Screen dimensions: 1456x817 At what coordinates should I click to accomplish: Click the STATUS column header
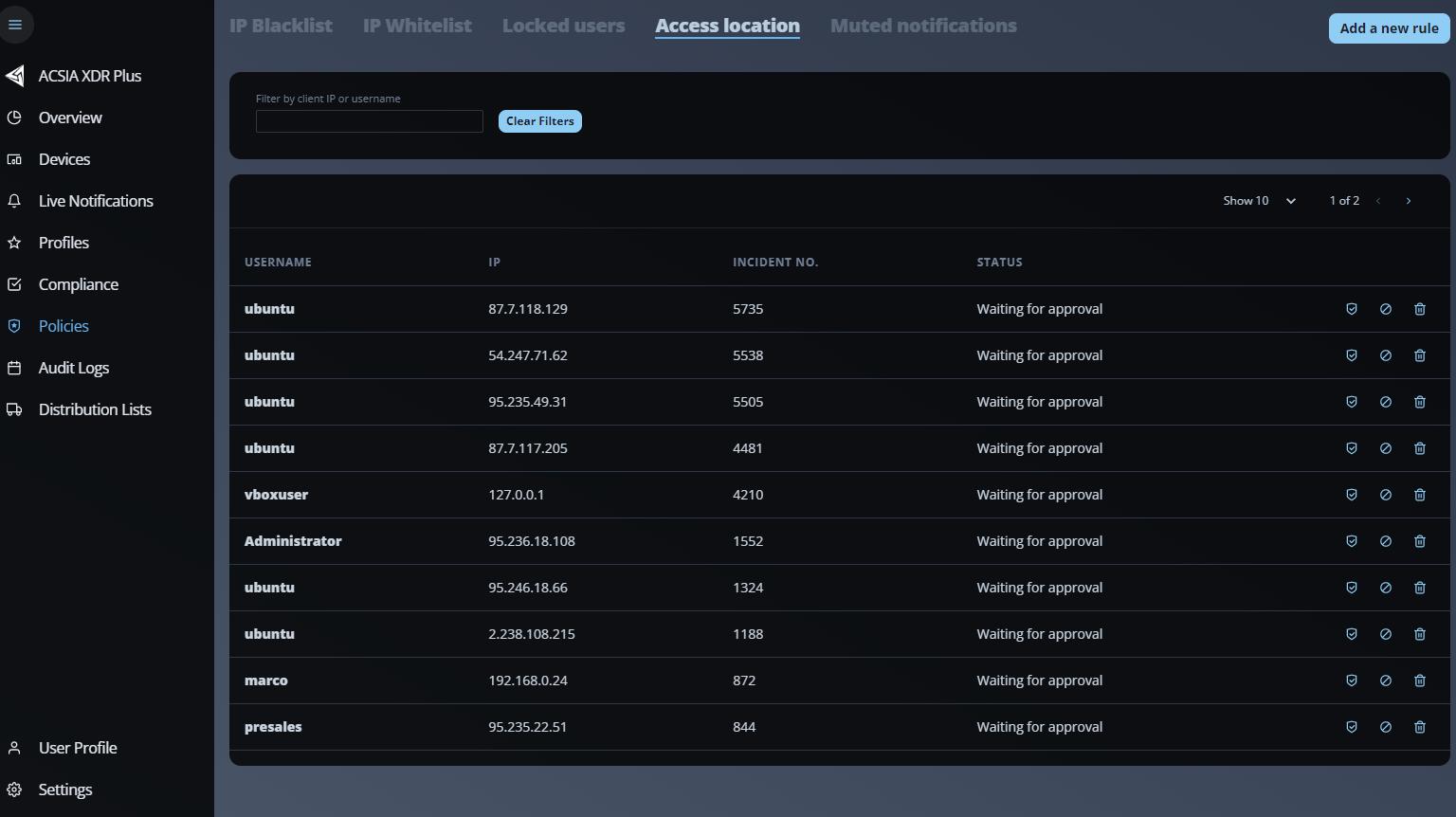point(1000,263)
